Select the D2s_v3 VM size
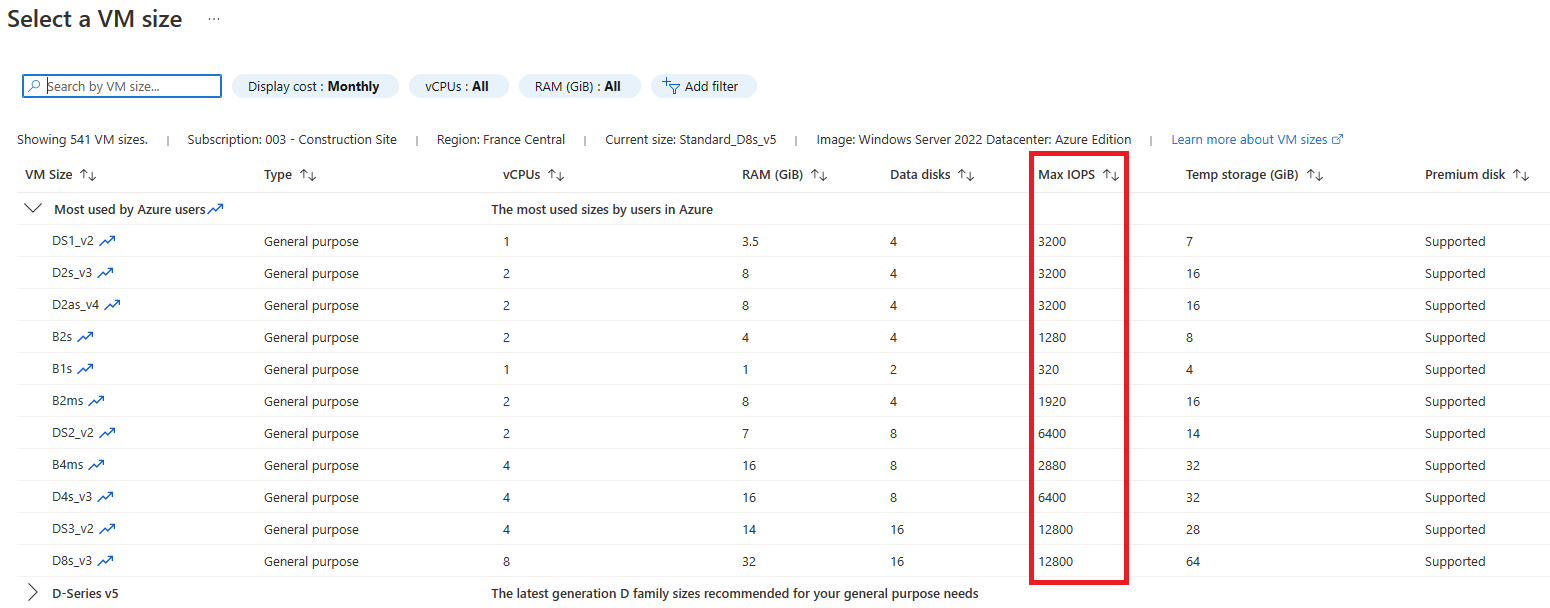 74,273
